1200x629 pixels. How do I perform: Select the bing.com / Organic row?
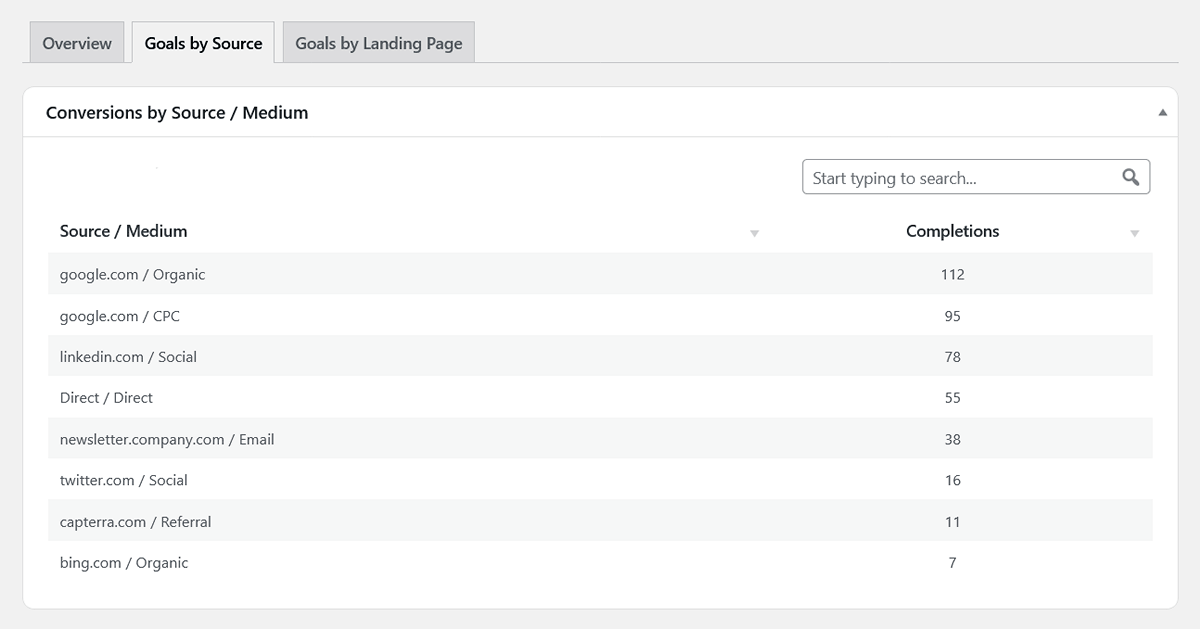click(600, 562)
